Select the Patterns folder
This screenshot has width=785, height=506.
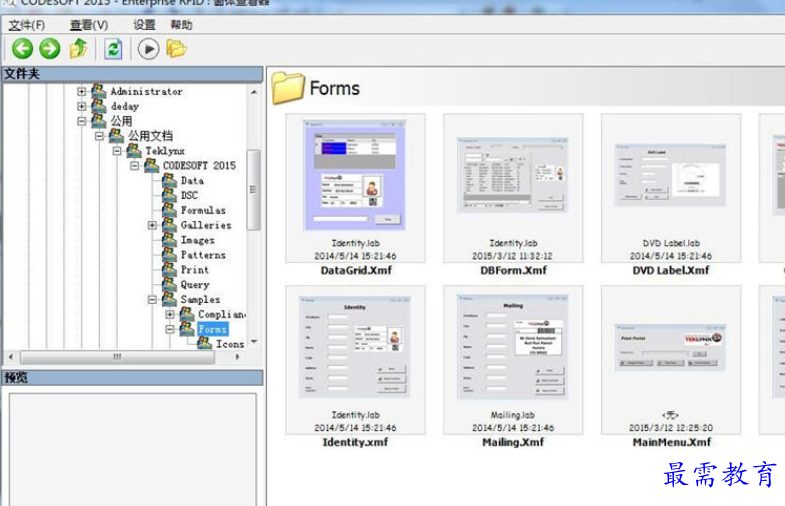tap(203, 255)
